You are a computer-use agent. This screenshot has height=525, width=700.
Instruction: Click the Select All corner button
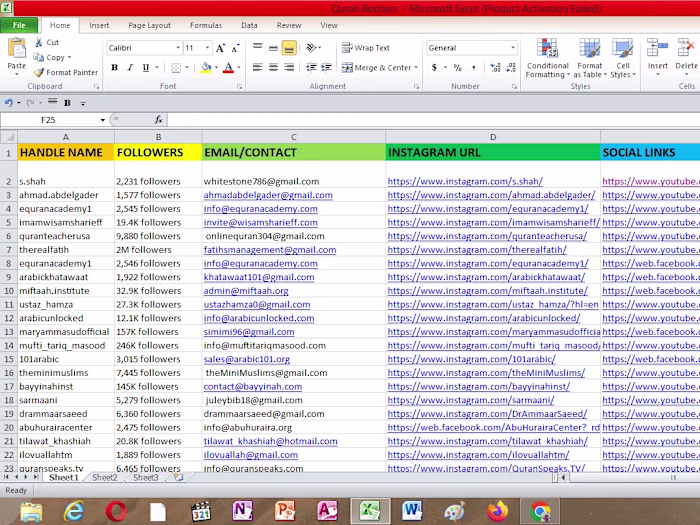click(9, 137)
